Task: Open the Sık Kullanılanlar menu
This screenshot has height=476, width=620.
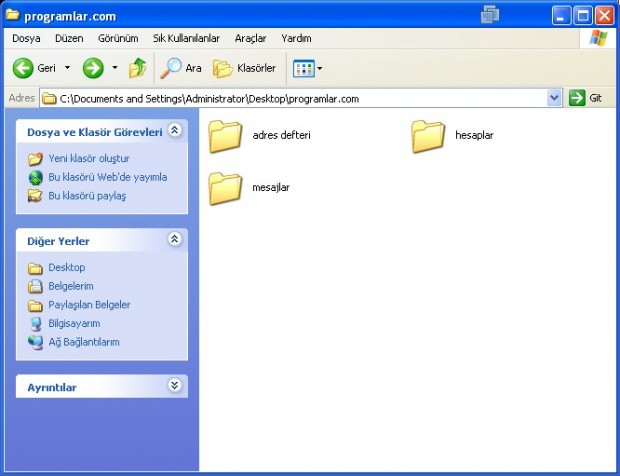Action: [x=186, y=38]
